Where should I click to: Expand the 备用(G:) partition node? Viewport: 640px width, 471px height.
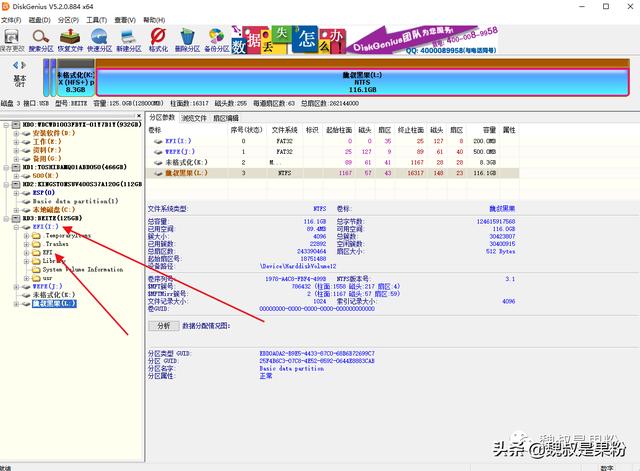click(16, 159)
